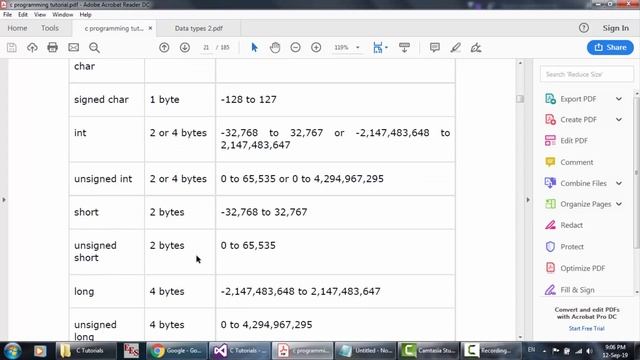Image resolution: width=640 pixels, height=360 pixels.
Task: Open the find text magnifier icon
Action: point(94,47)
